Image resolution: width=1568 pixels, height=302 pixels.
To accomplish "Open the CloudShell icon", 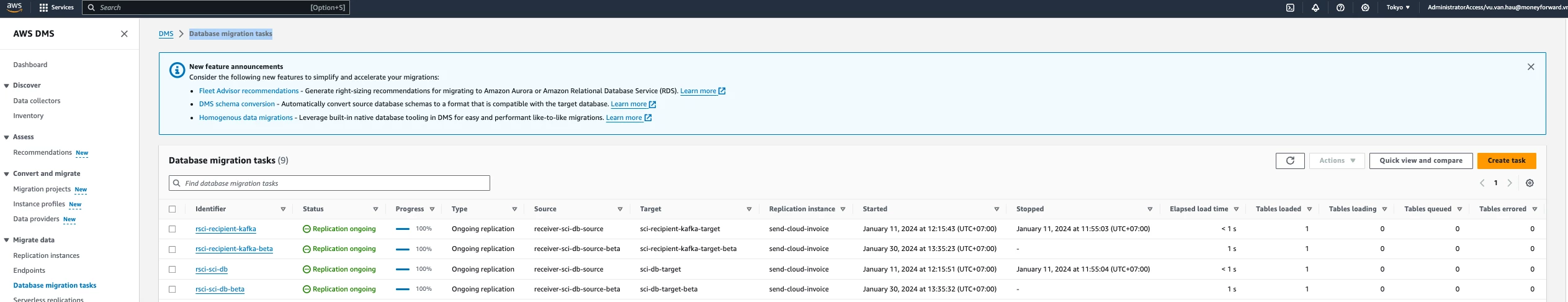I will [x=1290, y=7].
